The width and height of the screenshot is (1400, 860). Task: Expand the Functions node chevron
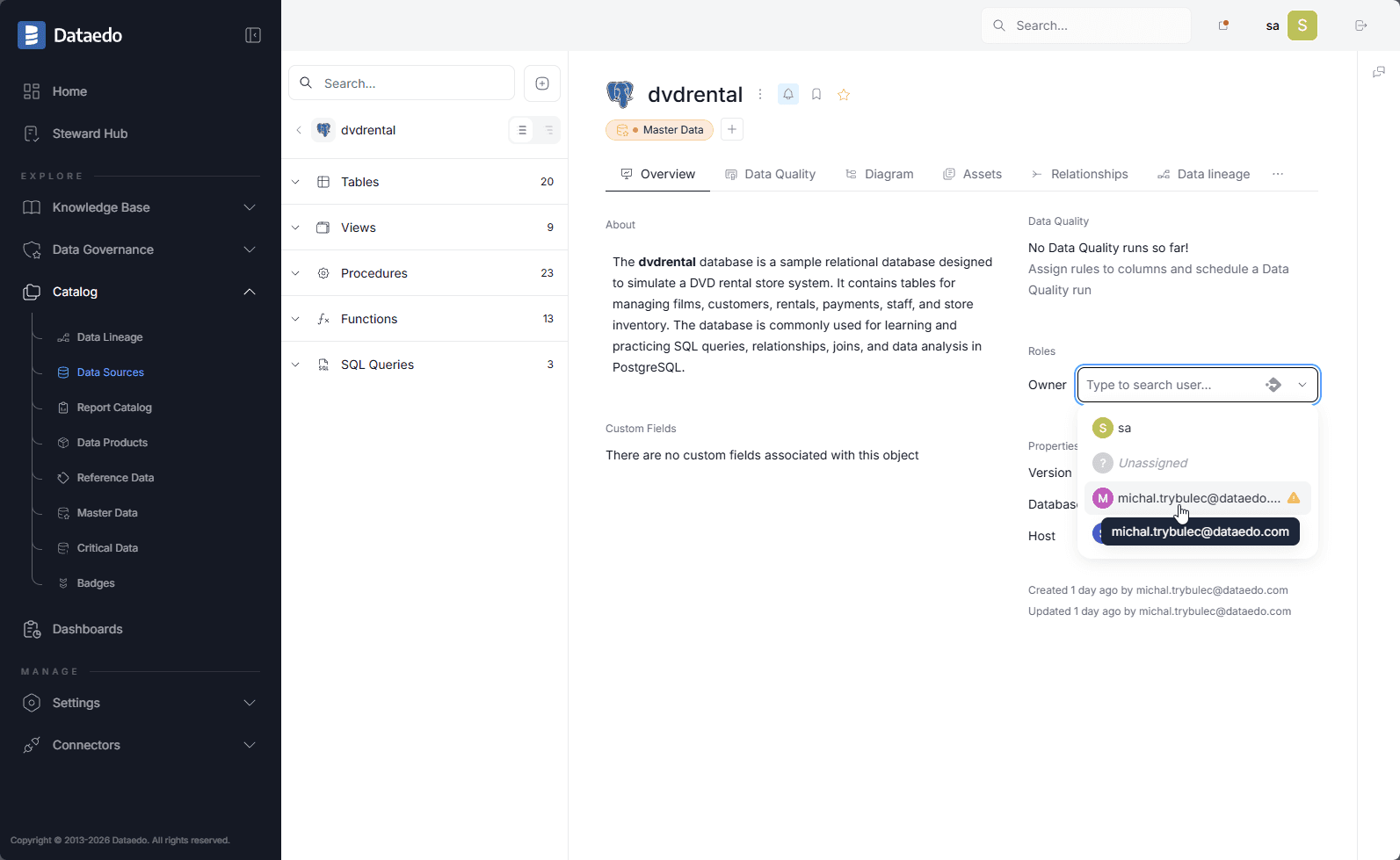coord(295,319)
